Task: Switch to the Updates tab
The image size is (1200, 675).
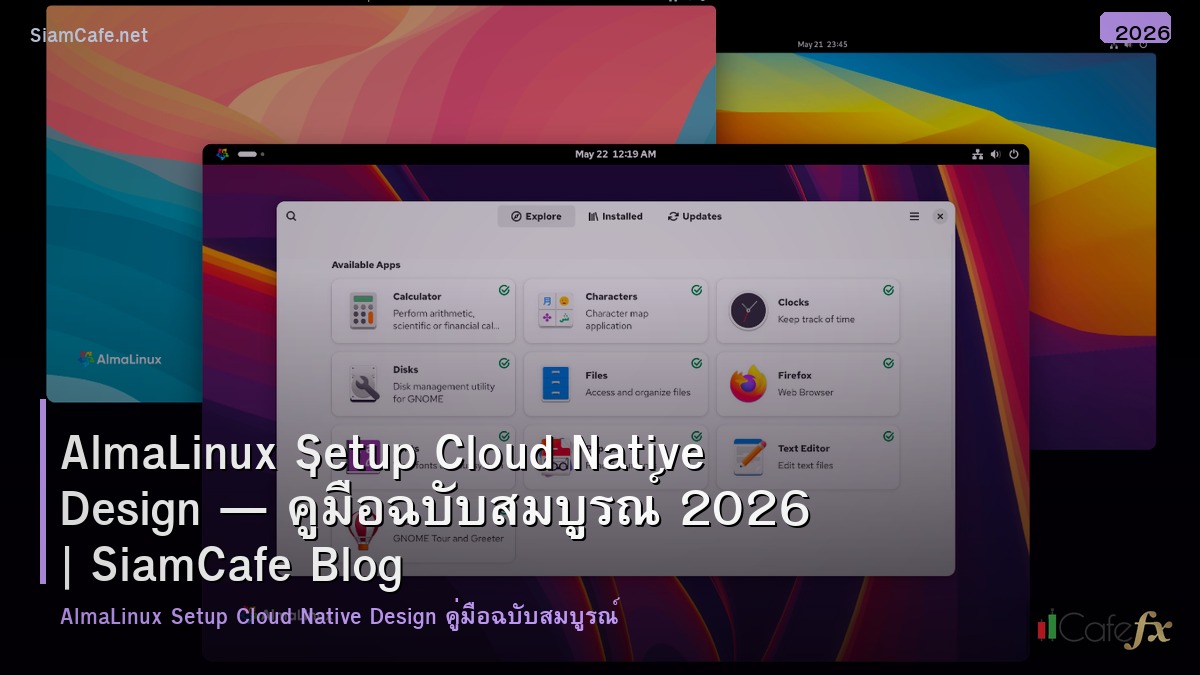Action: [x=693, y=216]
